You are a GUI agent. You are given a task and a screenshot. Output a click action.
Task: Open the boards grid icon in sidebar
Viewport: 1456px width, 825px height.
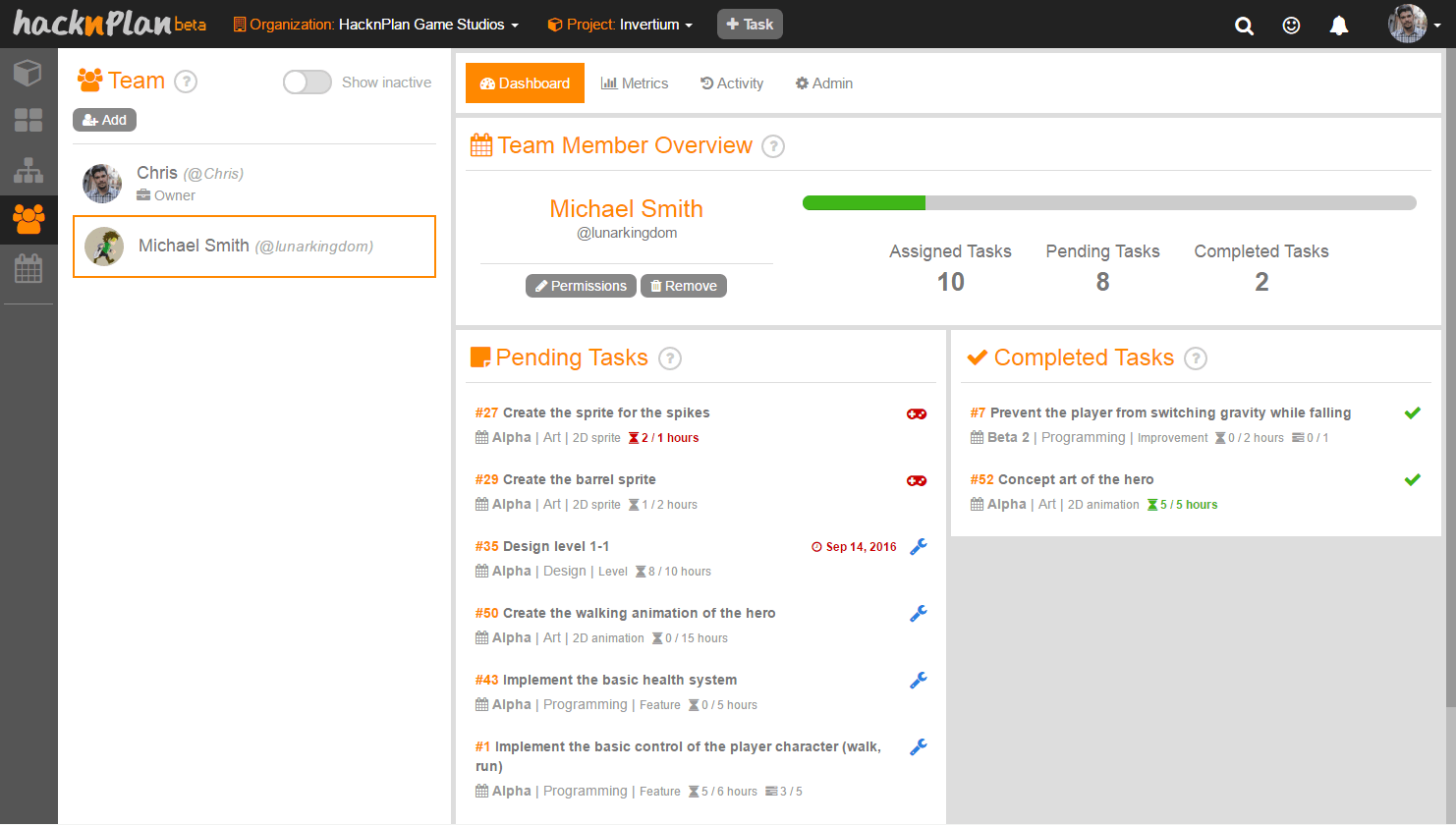click(28, 121)
